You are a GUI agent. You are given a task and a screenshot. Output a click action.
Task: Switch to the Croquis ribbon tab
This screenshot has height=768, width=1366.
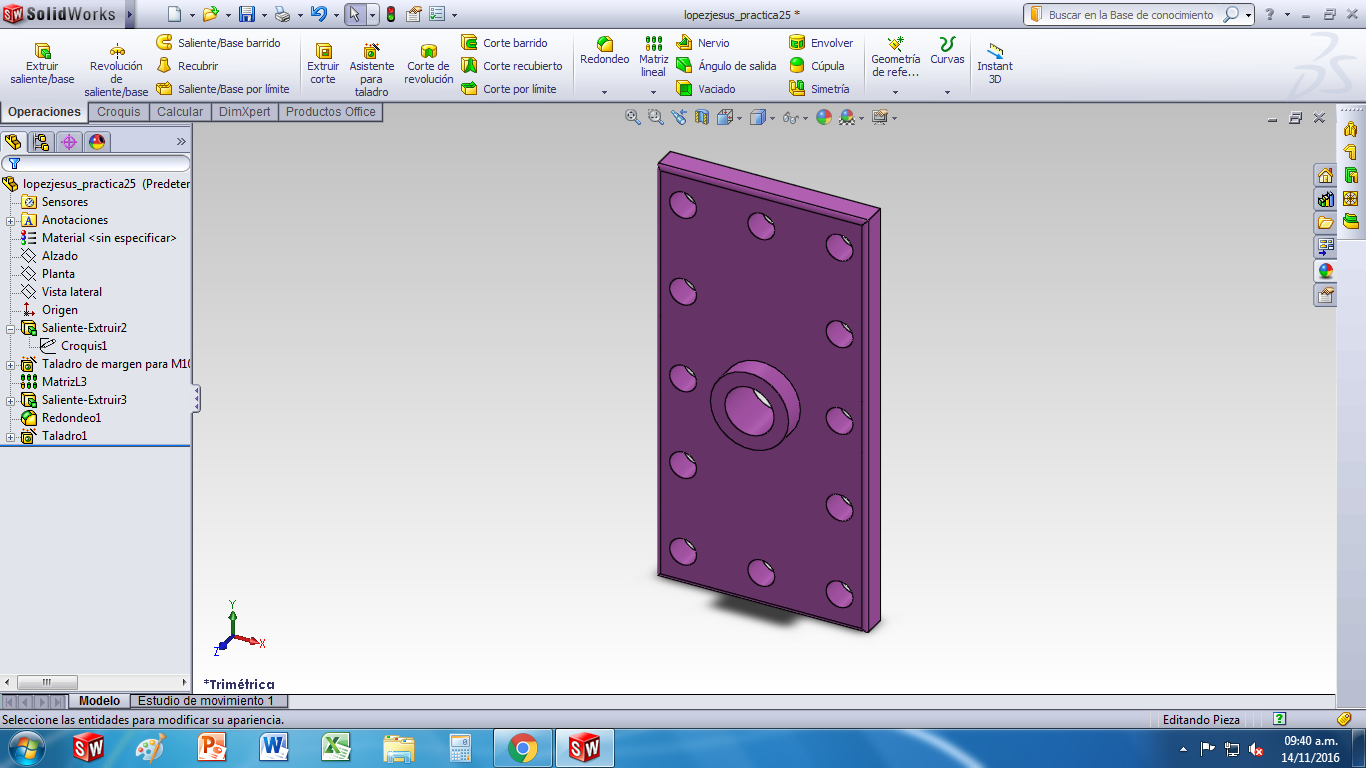pyautogui.click(x=118, y=111)
